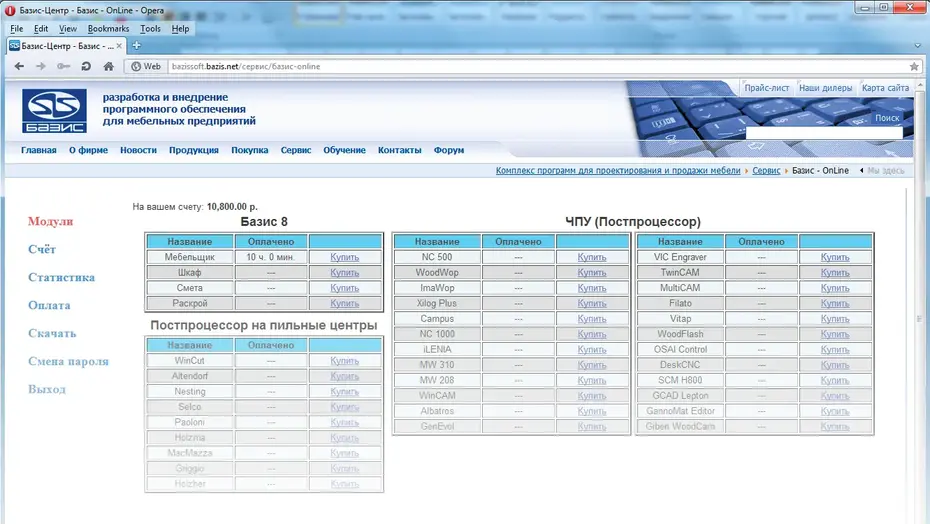Viewport: 930px width, 524px height.
Task: Click Купить for VIC Engraver
Action: pyautogui.click(x=835, y=257)
